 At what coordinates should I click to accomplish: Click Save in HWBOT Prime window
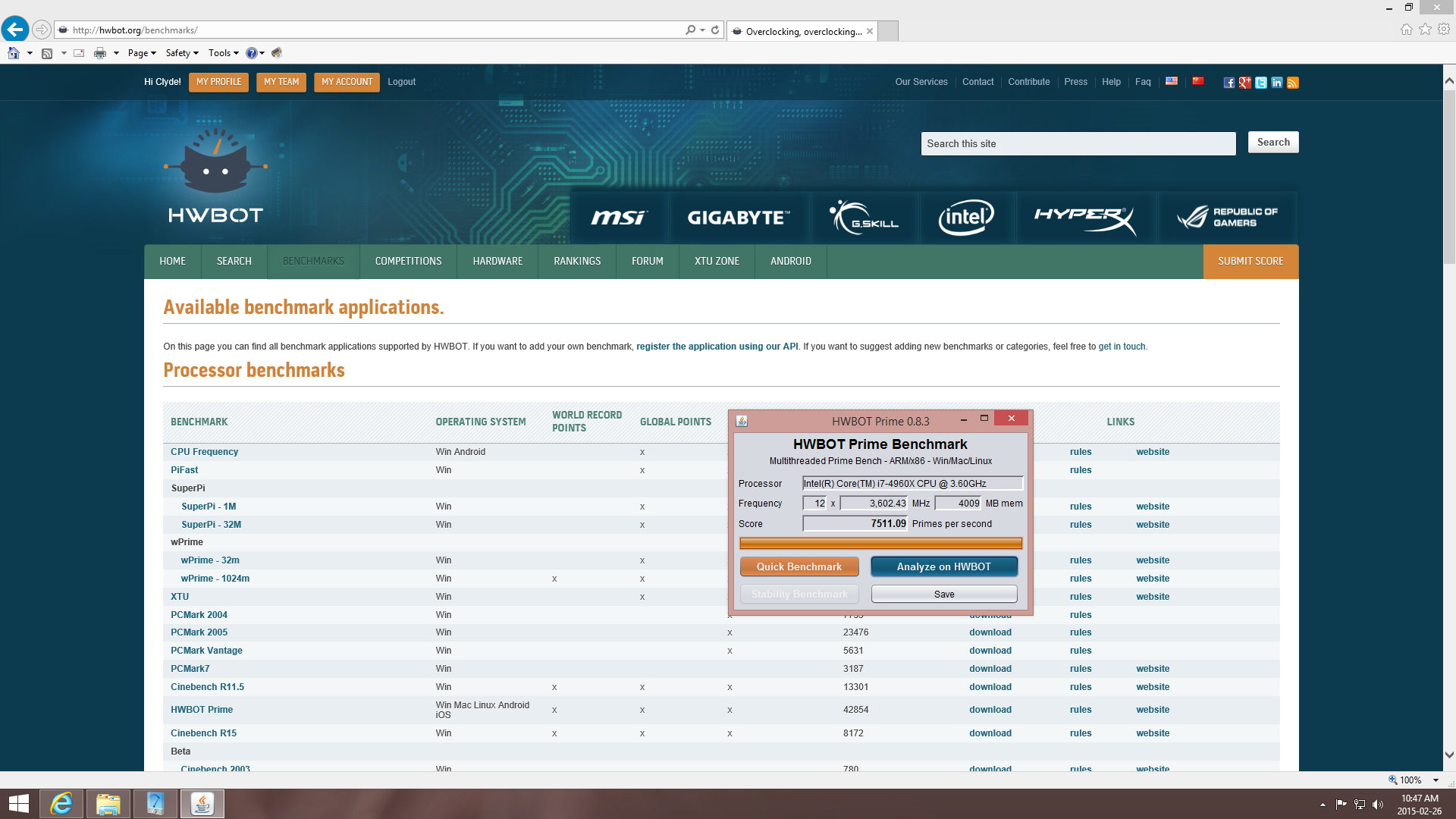pyautogui.click(x=944, y=595)
